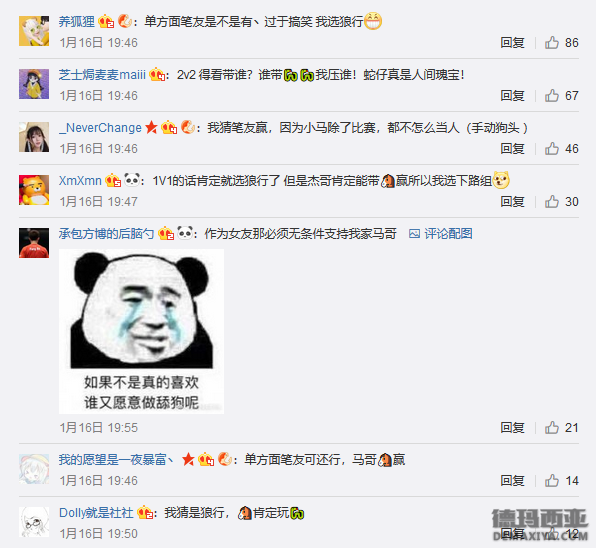
Task: Reply to the XmXmn comment
Action: pyautogui.click(x=512, y=201)
